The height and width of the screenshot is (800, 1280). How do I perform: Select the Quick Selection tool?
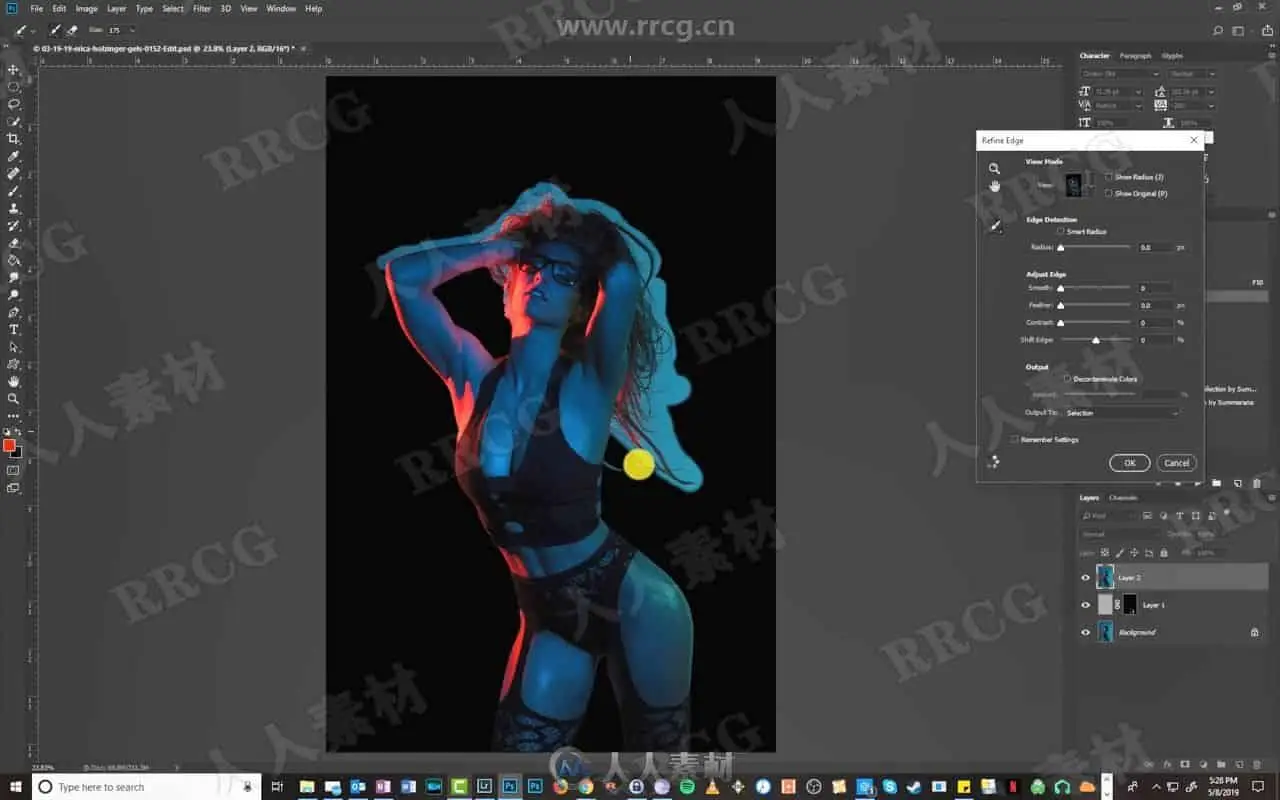click(x=14, y=122)
